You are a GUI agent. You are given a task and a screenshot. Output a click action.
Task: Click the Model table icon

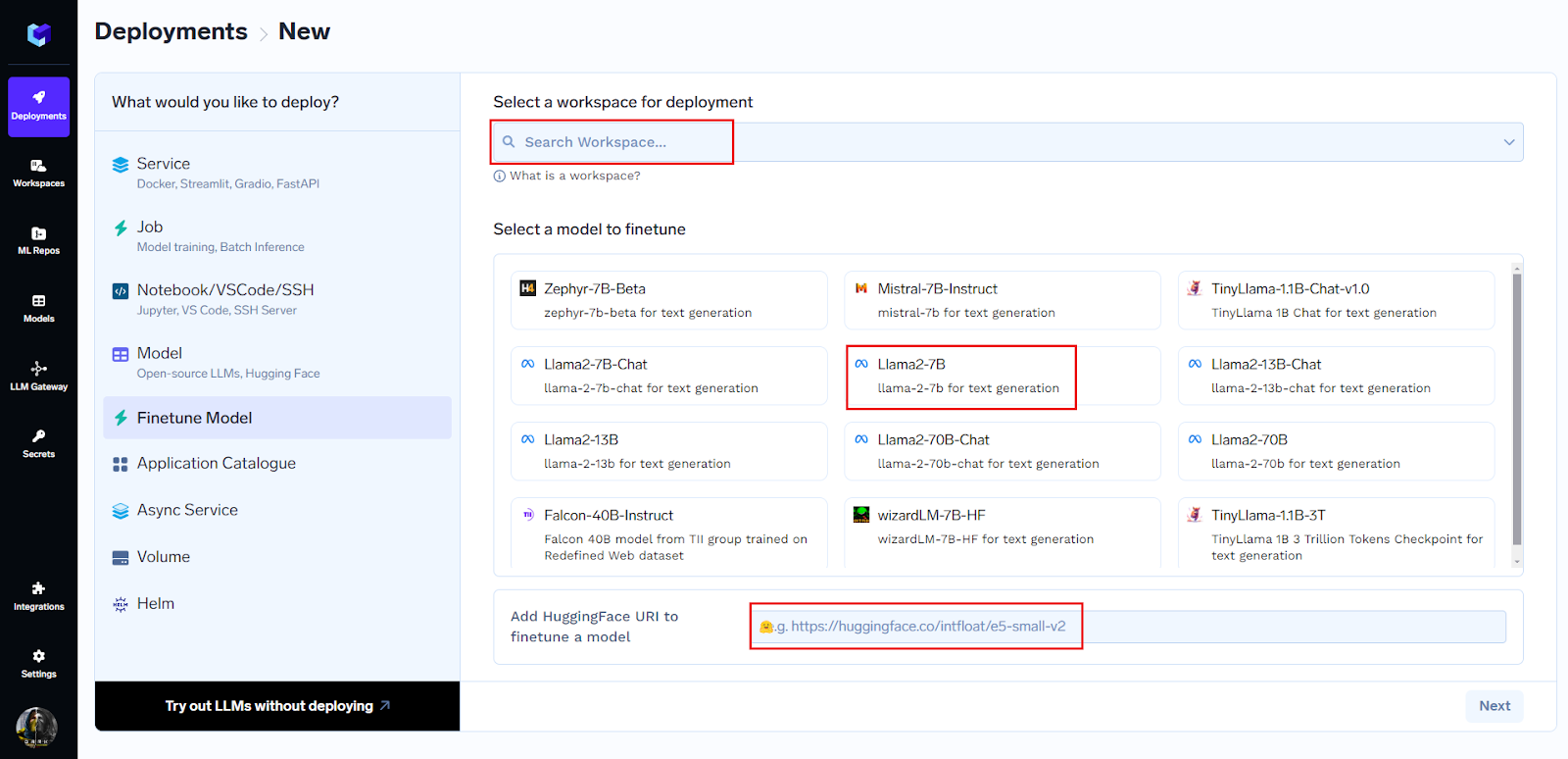[121, 354]
